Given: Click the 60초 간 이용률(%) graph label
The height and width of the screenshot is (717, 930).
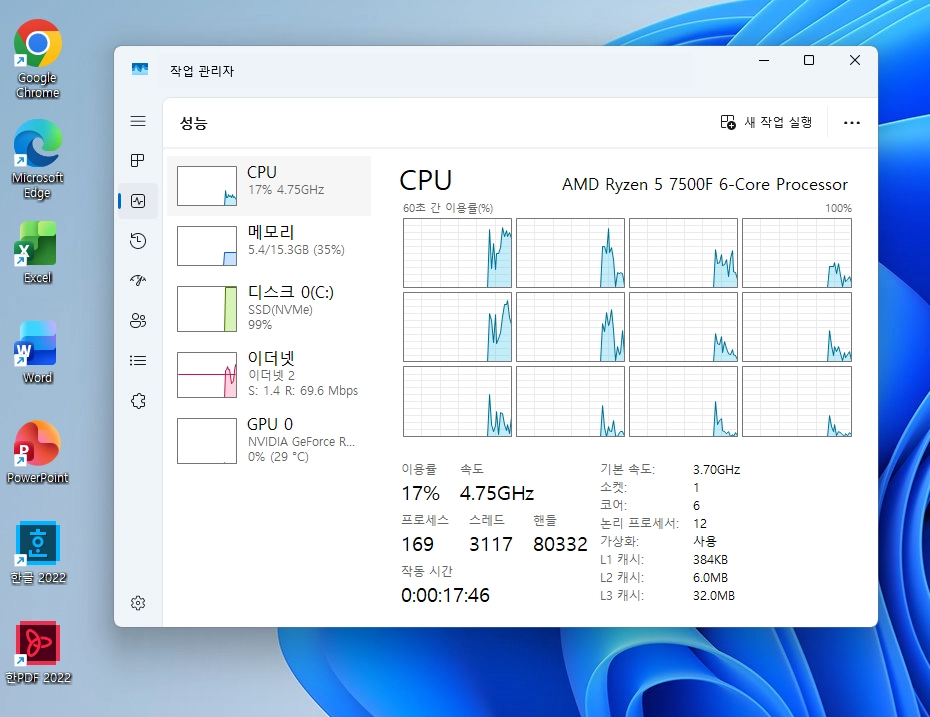Looking at the screenshot, I should coord(448,208).
